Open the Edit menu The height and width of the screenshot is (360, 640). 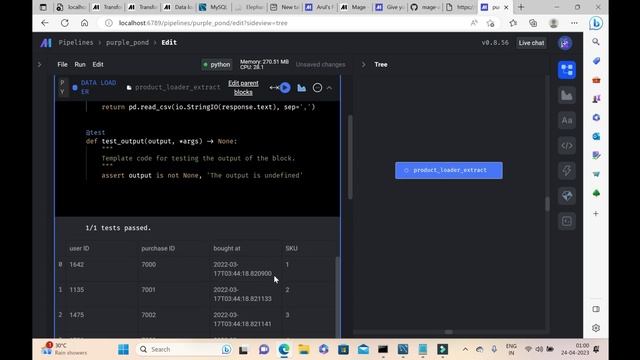(98, 64)
